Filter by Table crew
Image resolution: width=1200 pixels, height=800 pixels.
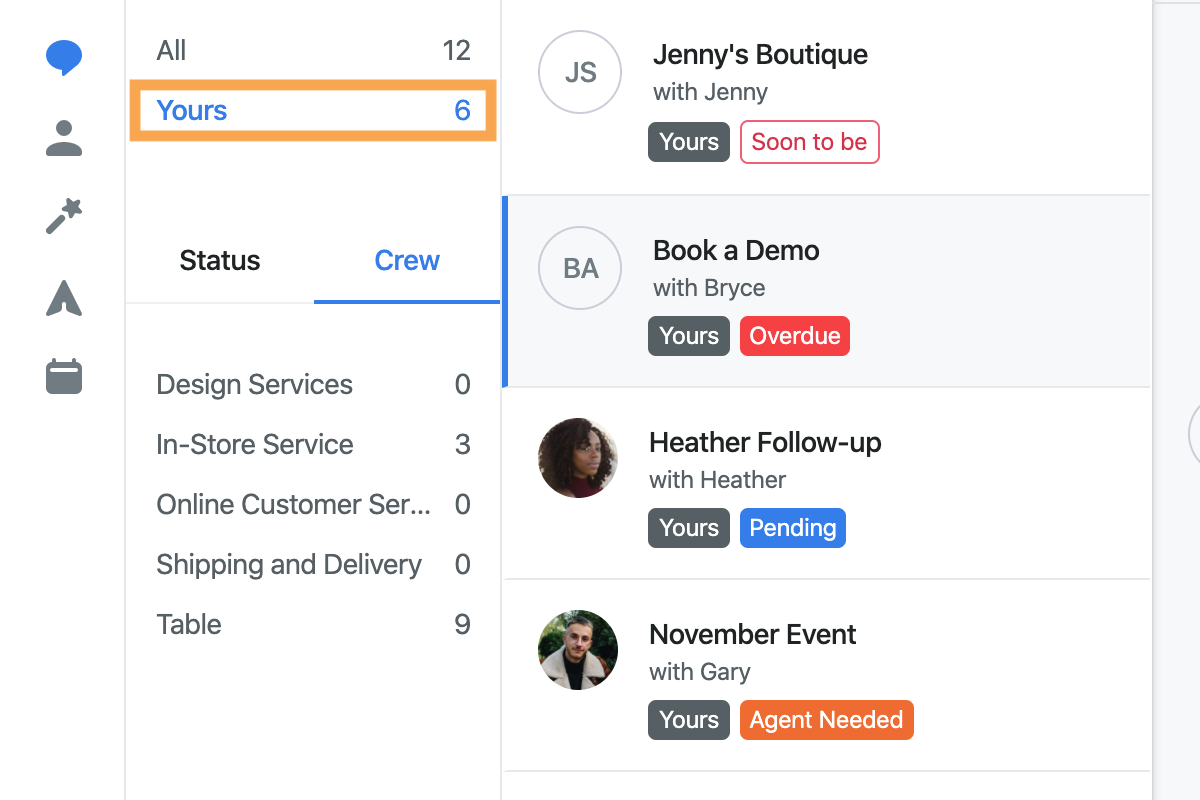tap(313, 625)
